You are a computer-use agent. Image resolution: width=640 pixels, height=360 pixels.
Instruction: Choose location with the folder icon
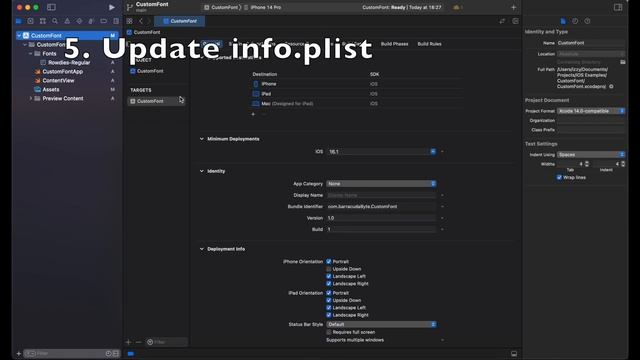[622, 62]
